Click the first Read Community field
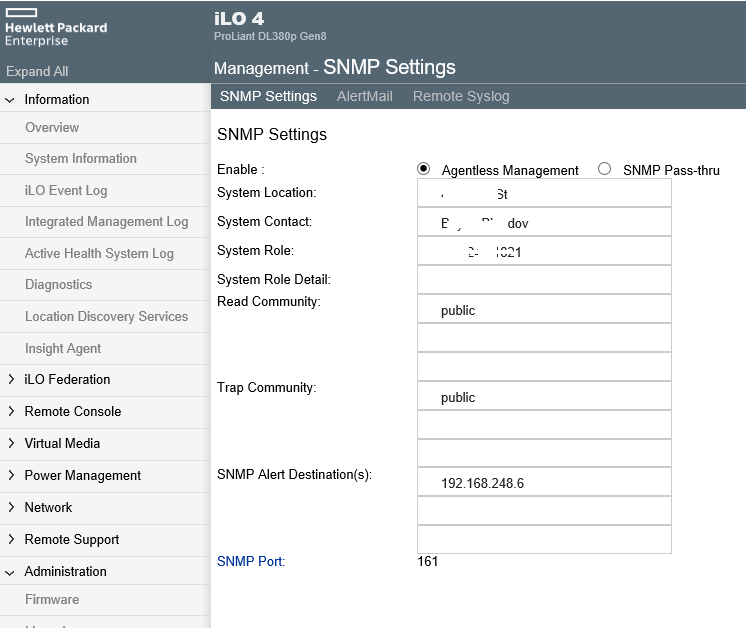This screenshot has height=628, width=746. click(544, 310)
